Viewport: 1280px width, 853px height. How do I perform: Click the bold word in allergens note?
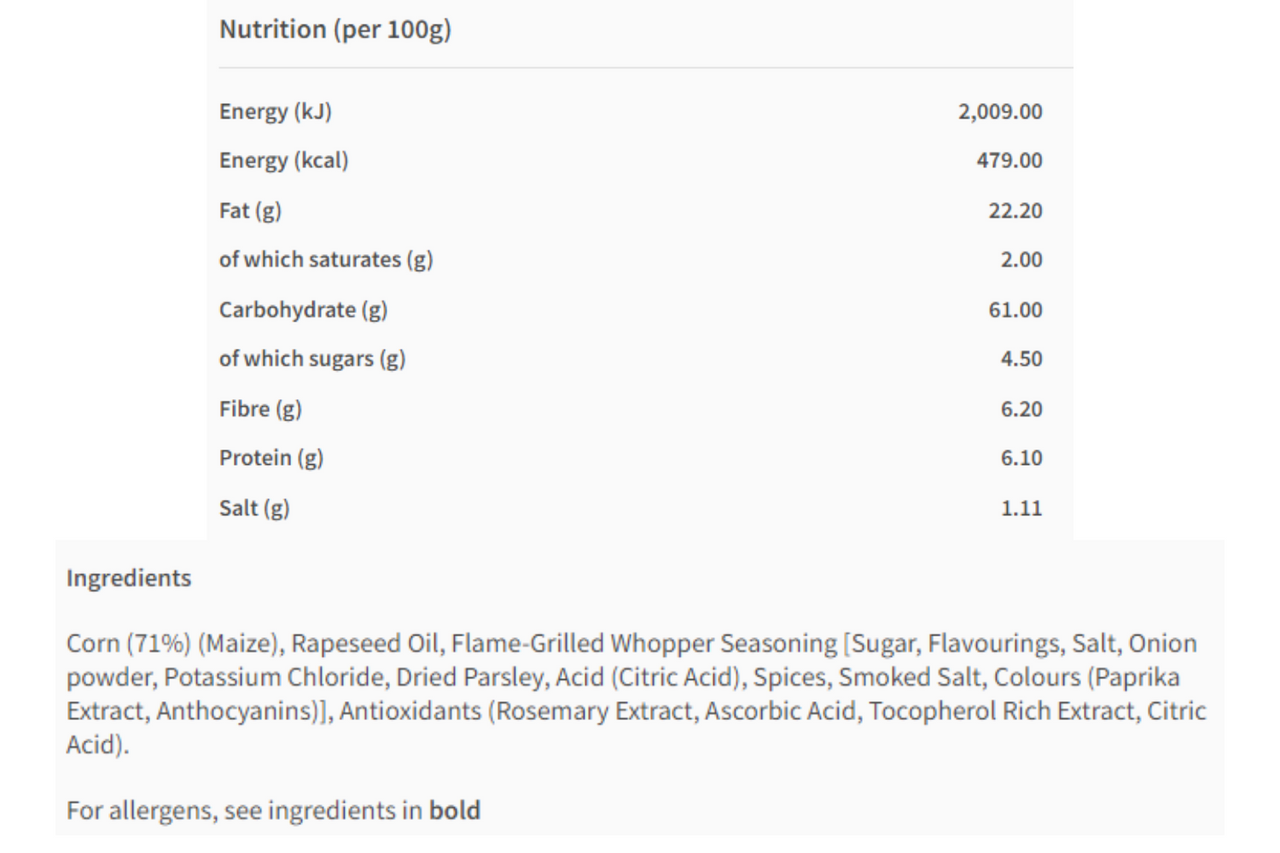[x=455, y=810]
